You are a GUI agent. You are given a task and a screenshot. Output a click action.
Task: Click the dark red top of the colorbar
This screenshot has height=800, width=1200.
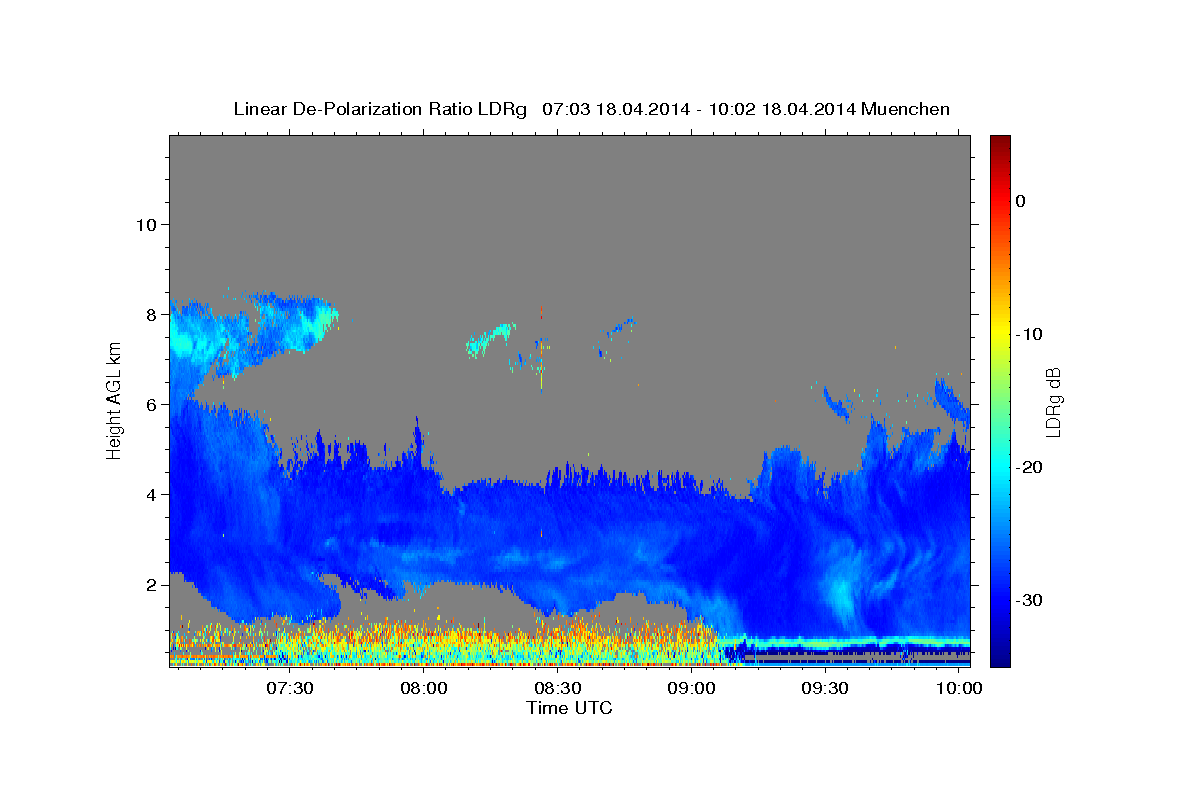click(x=1000, y=143)
